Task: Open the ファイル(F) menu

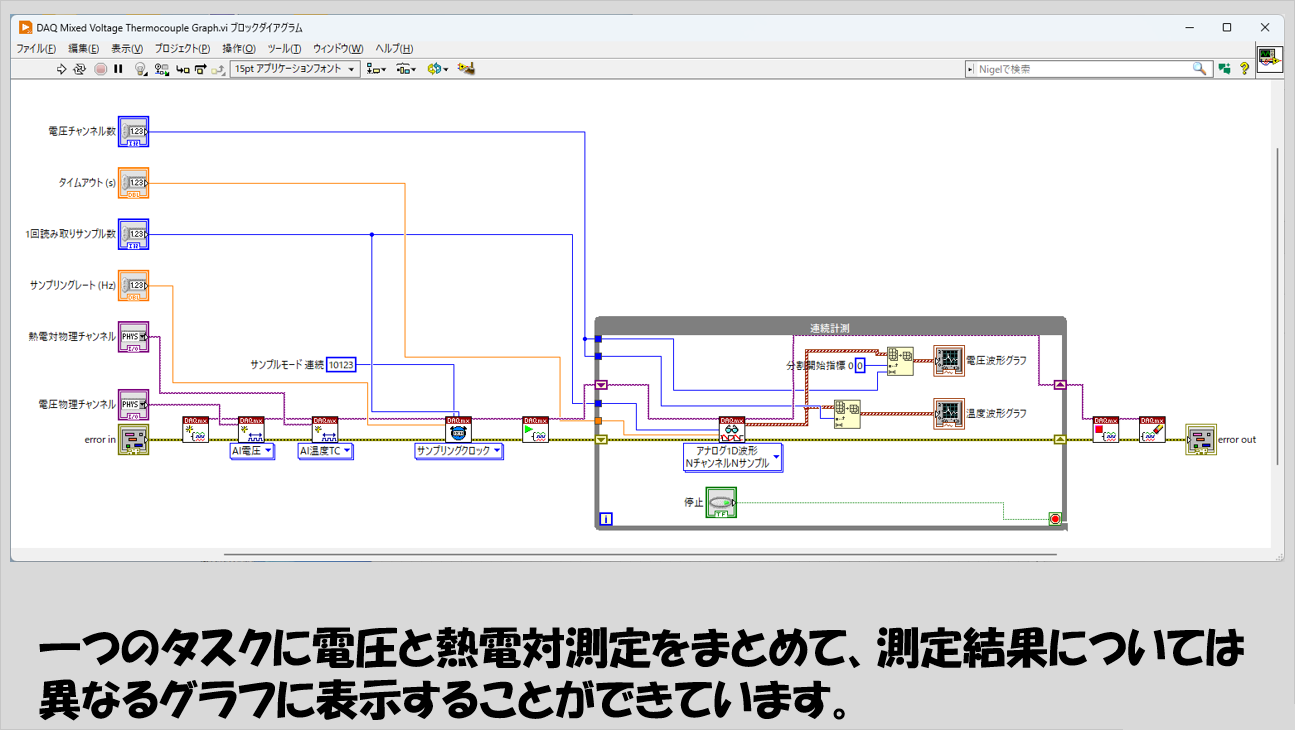Action: click(36, 48)
